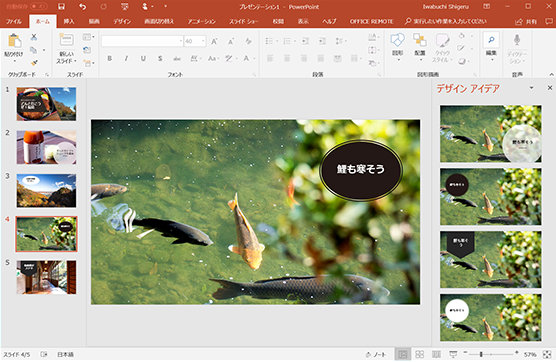The image size is (556, 362).
Task: Start Slide Show from status bar icon
Action: pos(453,354)
